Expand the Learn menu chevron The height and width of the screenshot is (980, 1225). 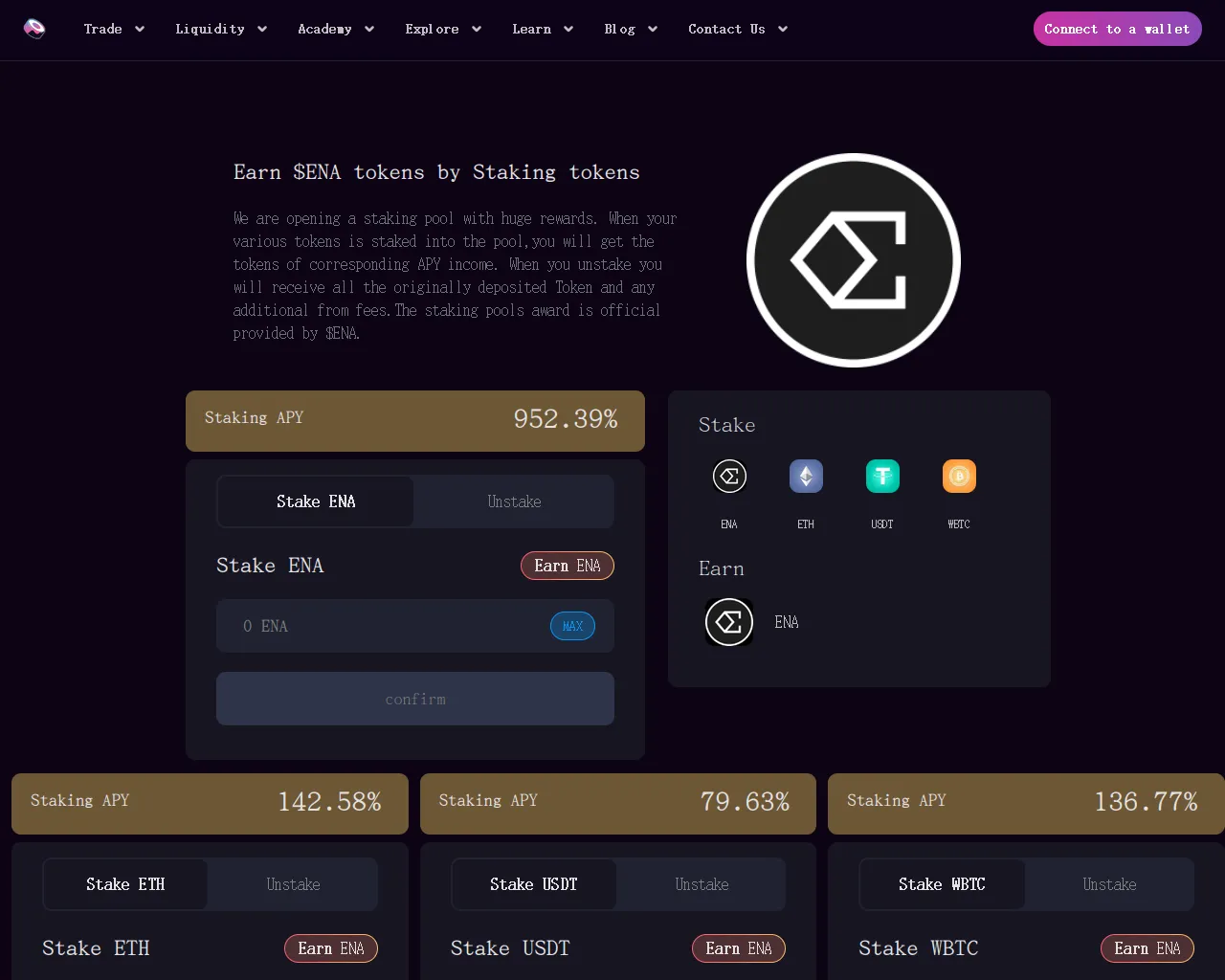click(568, 29)
